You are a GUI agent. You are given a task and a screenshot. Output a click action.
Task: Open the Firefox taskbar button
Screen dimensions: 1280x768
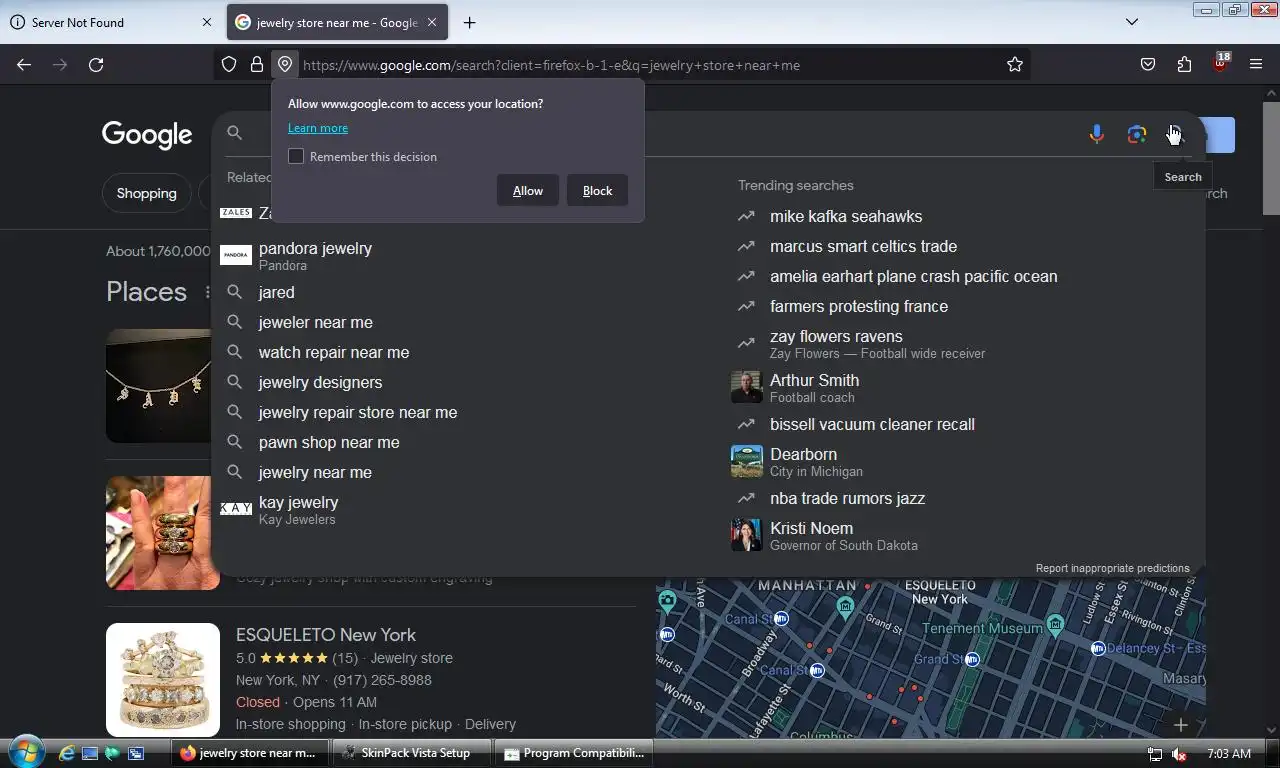pyautogui.click(x=252, y=753)
